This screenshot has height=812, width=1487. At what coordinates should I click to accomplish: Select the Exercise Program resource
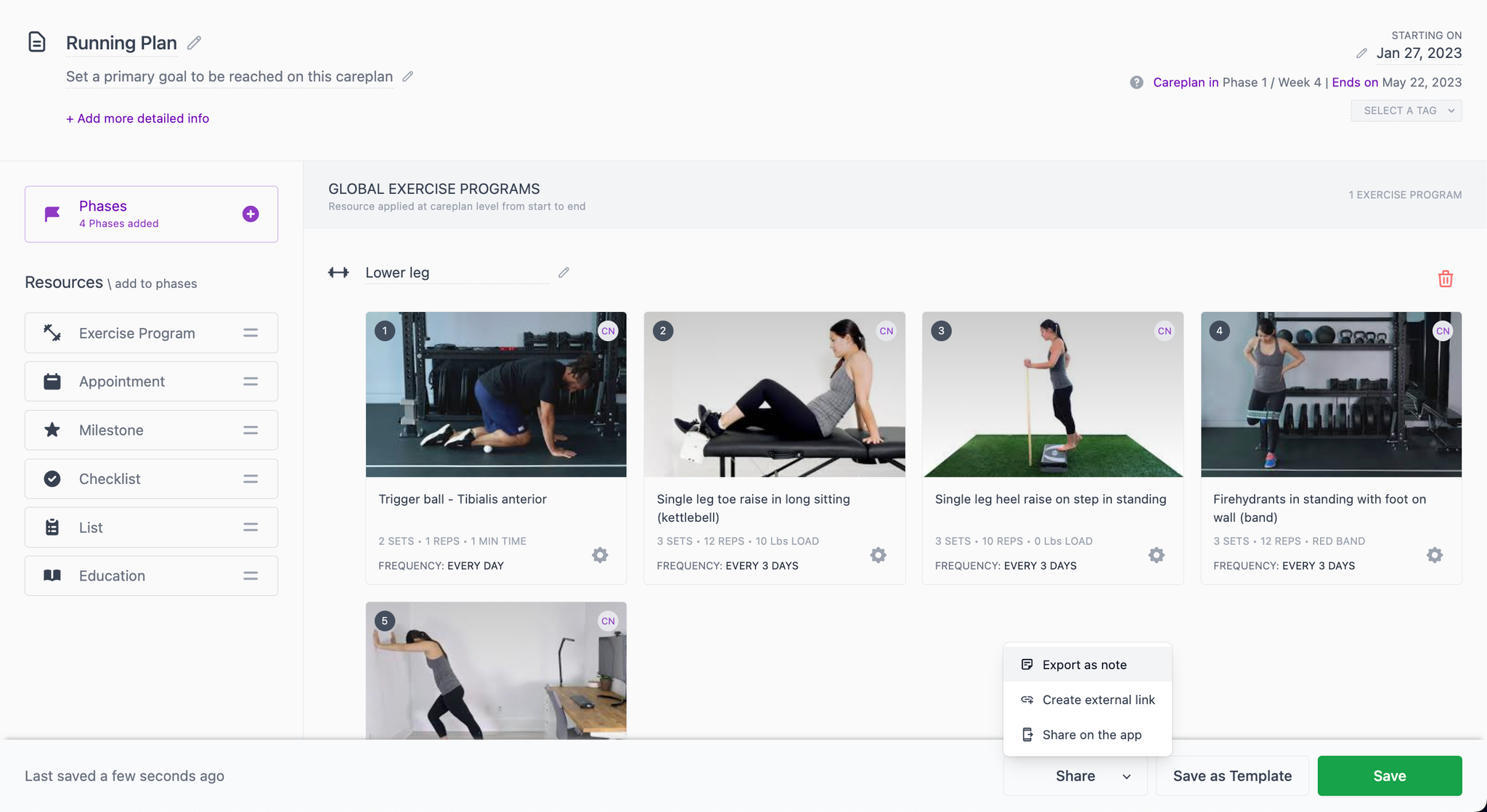151,333
